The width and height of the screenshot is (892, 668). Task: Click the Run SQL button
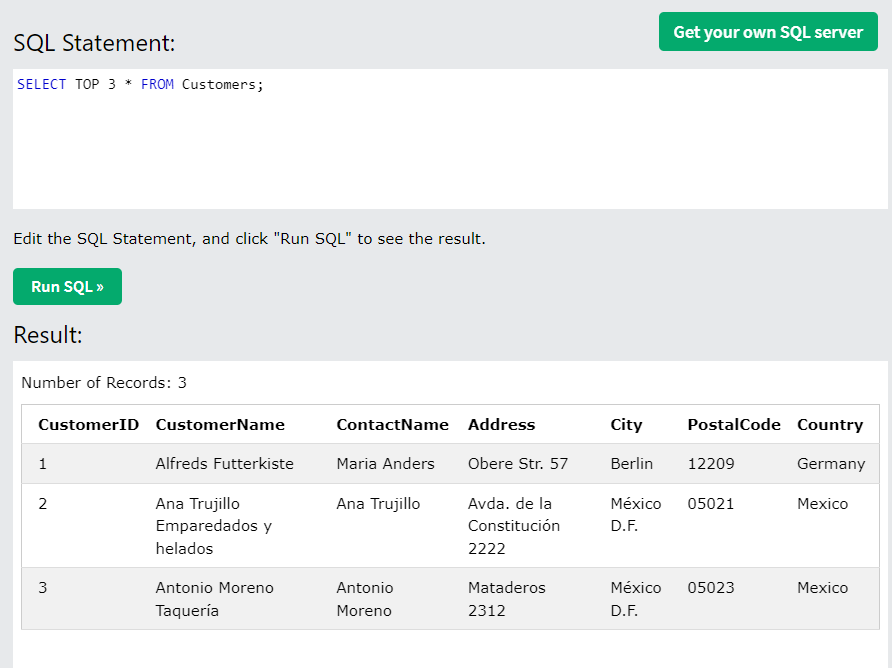point(67,286)
